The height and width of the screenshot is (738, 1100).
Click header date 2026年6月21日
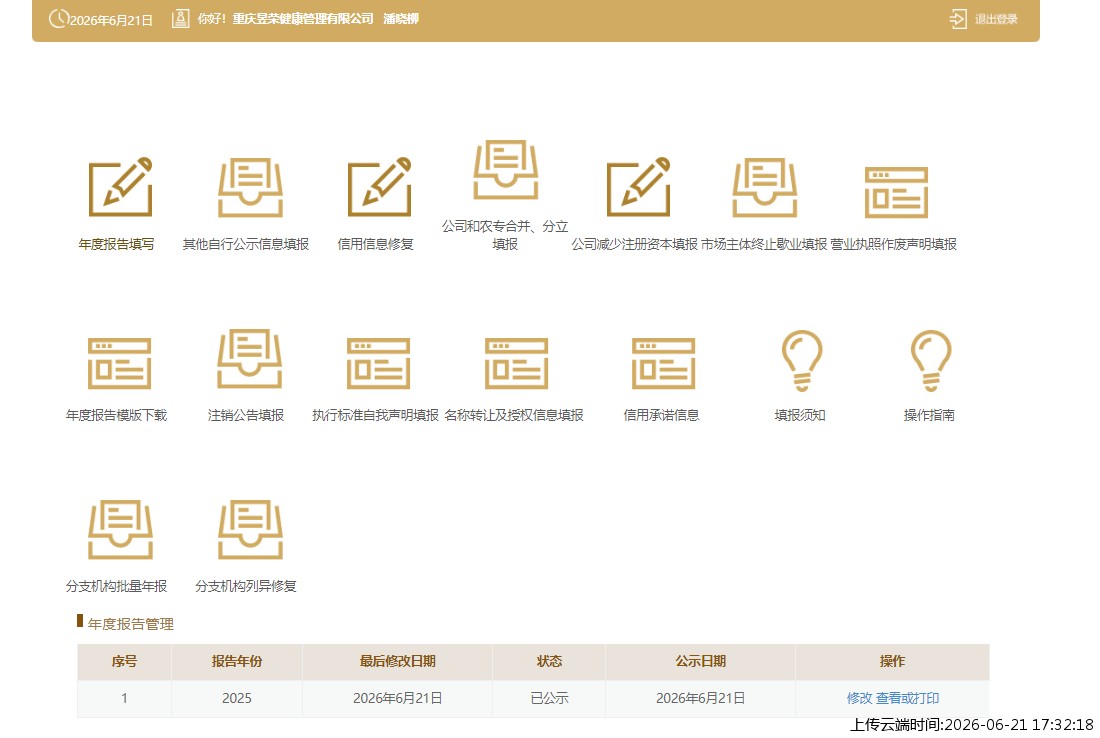pos(111,20)
